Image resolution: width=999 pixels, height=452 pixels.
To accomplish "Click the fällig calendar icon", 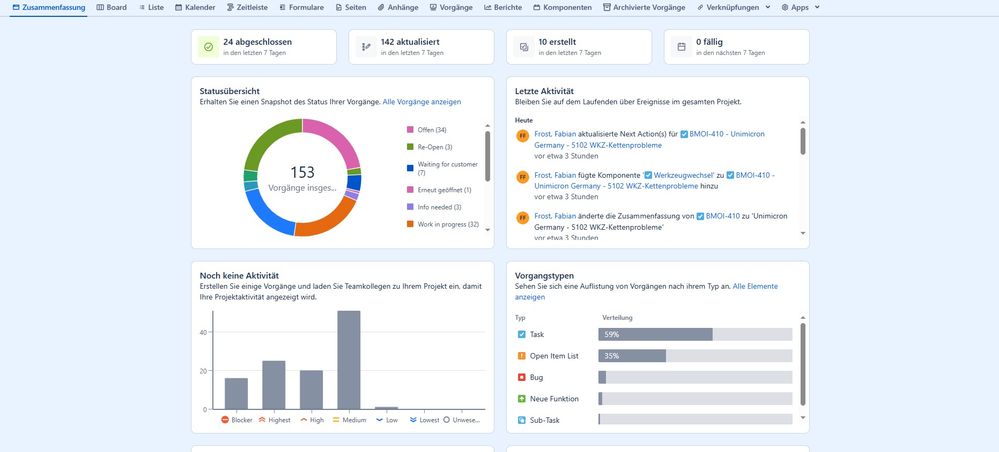I will (681, 47).
